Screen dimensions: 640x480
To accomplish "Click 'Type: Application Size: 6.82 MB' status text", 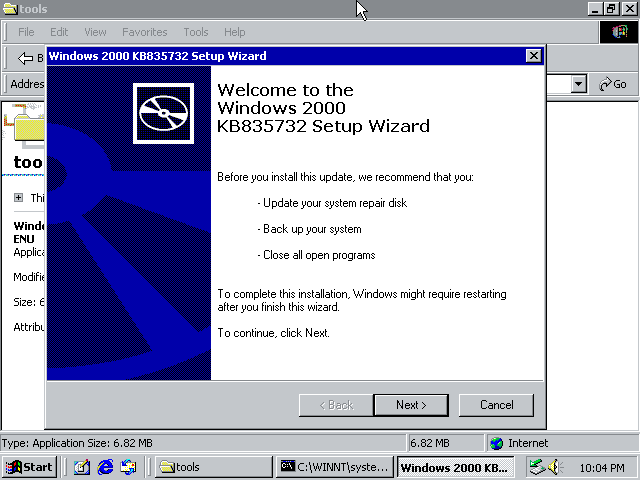I will [x=77, y=443].
